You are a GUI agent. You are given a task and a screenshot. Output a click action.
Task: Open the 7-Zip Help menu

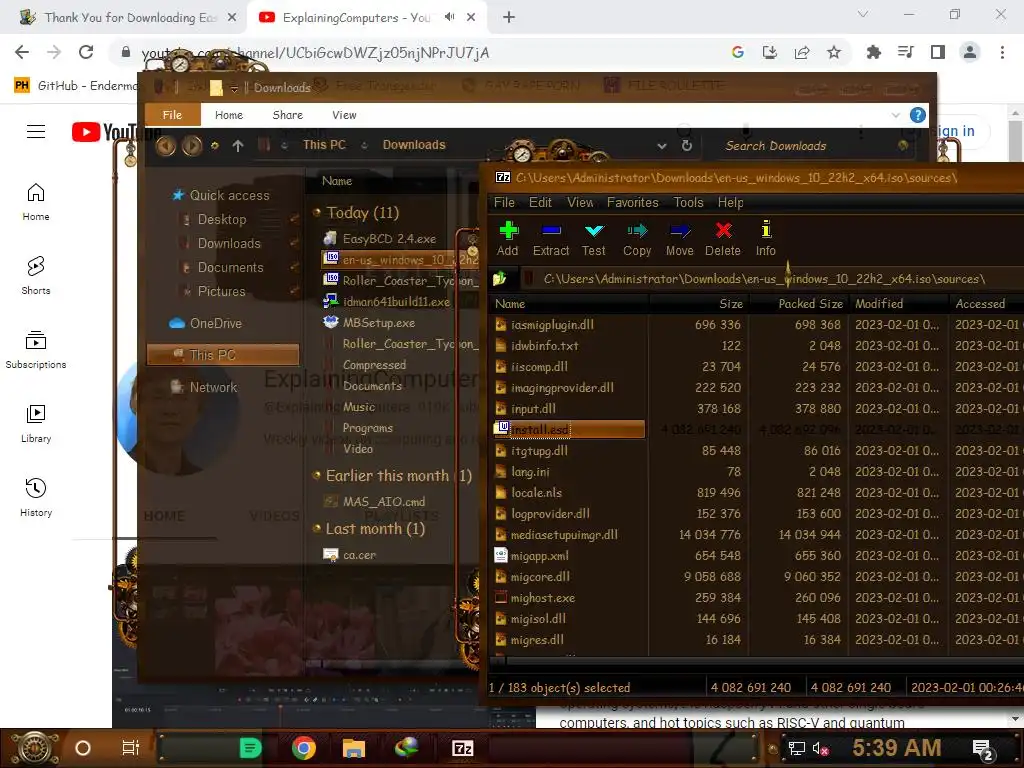tap(730, 202)
